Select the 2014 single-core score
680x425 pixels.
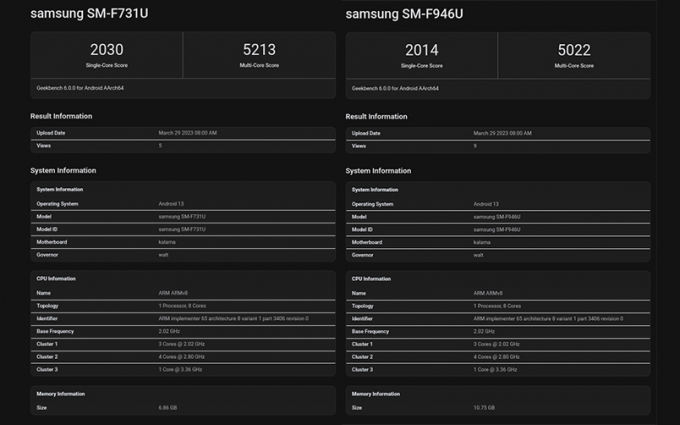(x=422, y=50)
